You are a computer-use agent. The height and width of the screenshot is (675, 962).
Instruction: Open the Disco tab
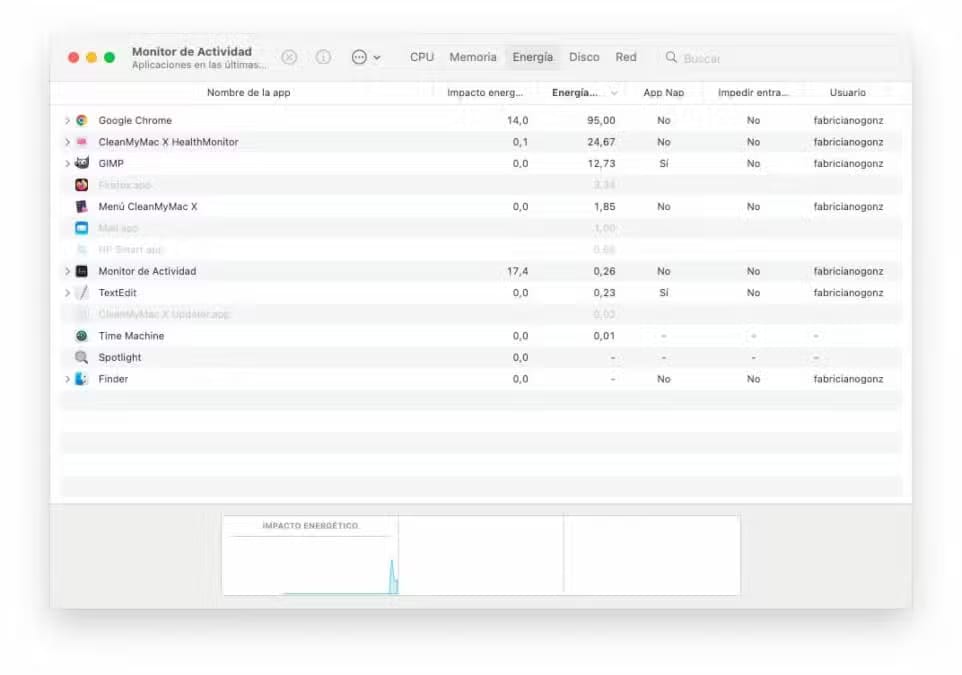click(x=584, y=57)
